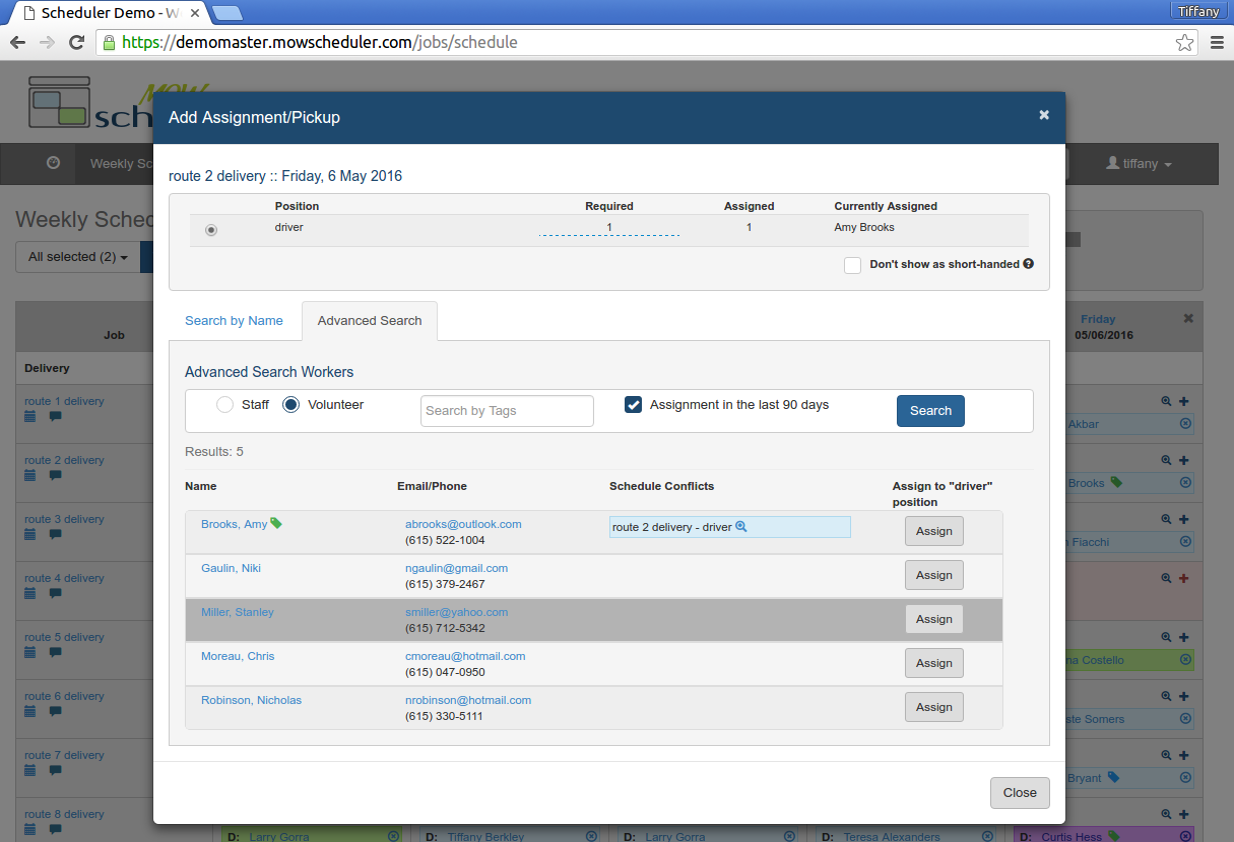The width and height of the screenshot is (1234, 842).
Task: Click the green tag icon beside Brooks, Amy
Action: pos(277,523)
